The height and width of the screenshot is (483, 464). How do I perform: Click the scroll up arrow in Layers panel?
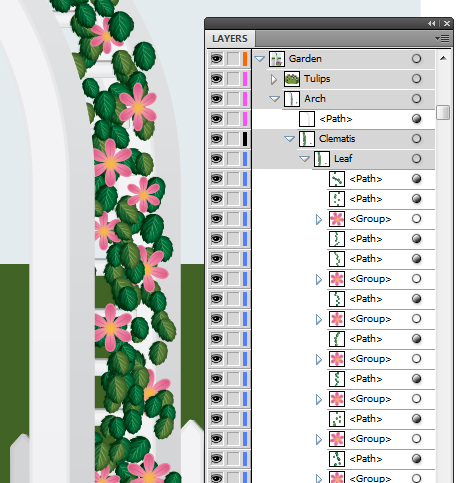coord(443,59)
